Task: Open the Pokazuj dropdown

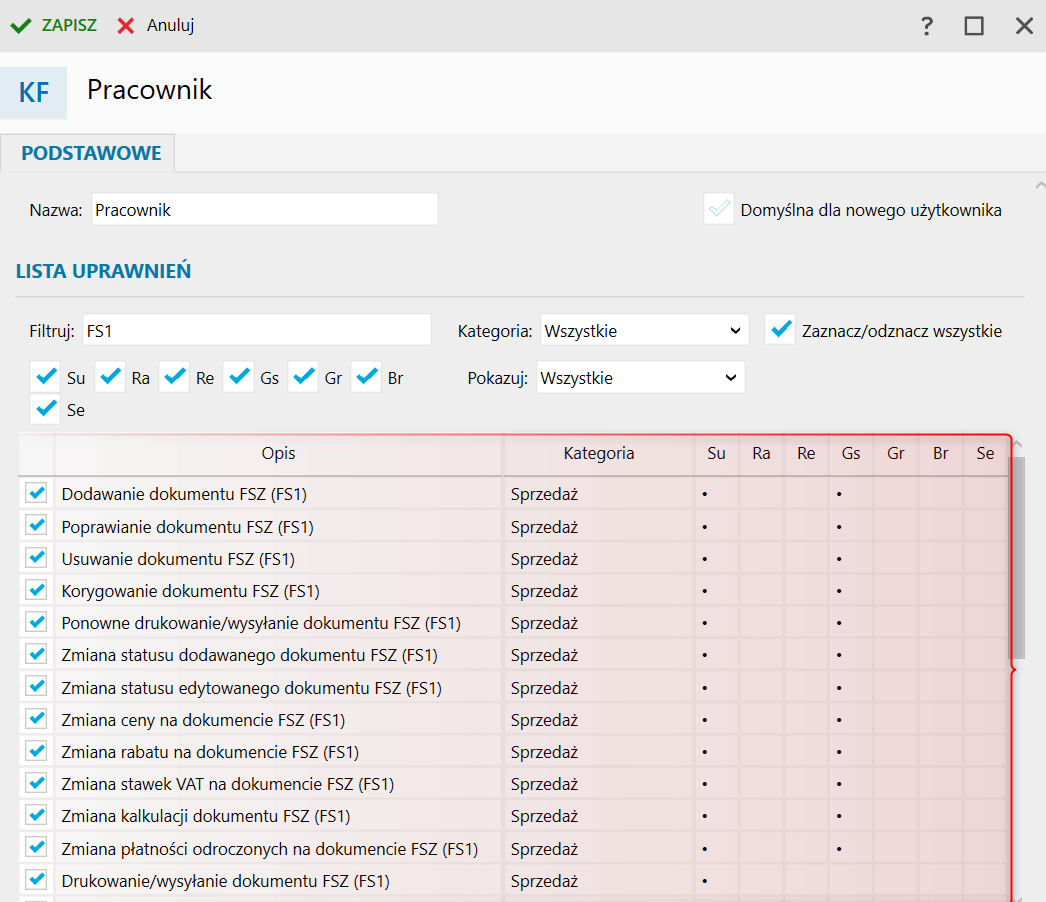Action: 640,378
